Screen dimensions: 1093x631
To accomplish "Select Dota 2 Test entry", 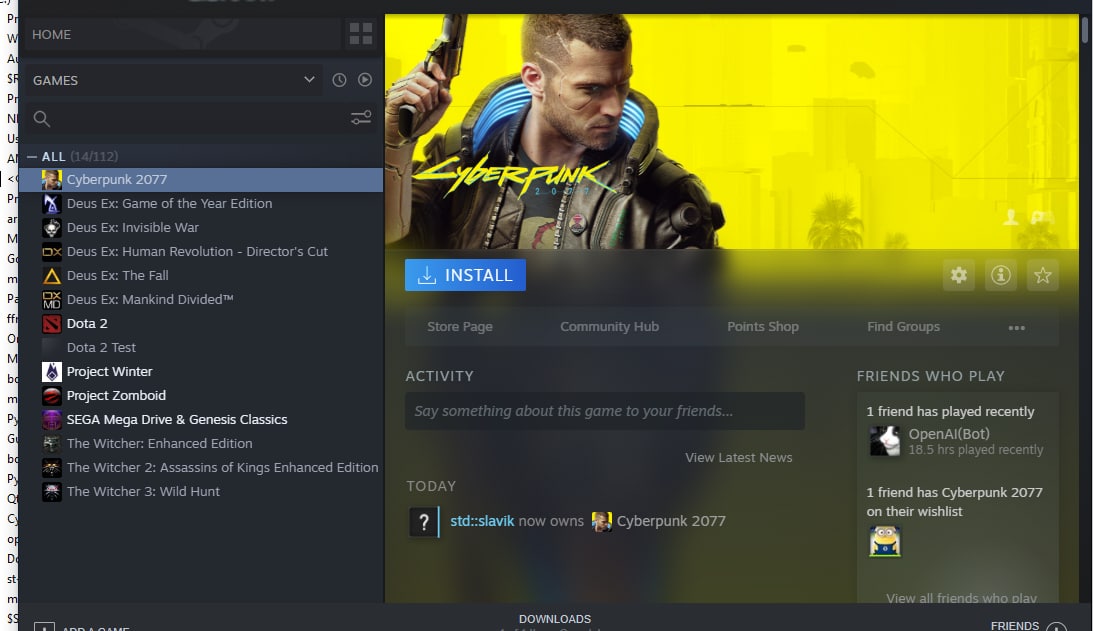I will pos(201,347).
